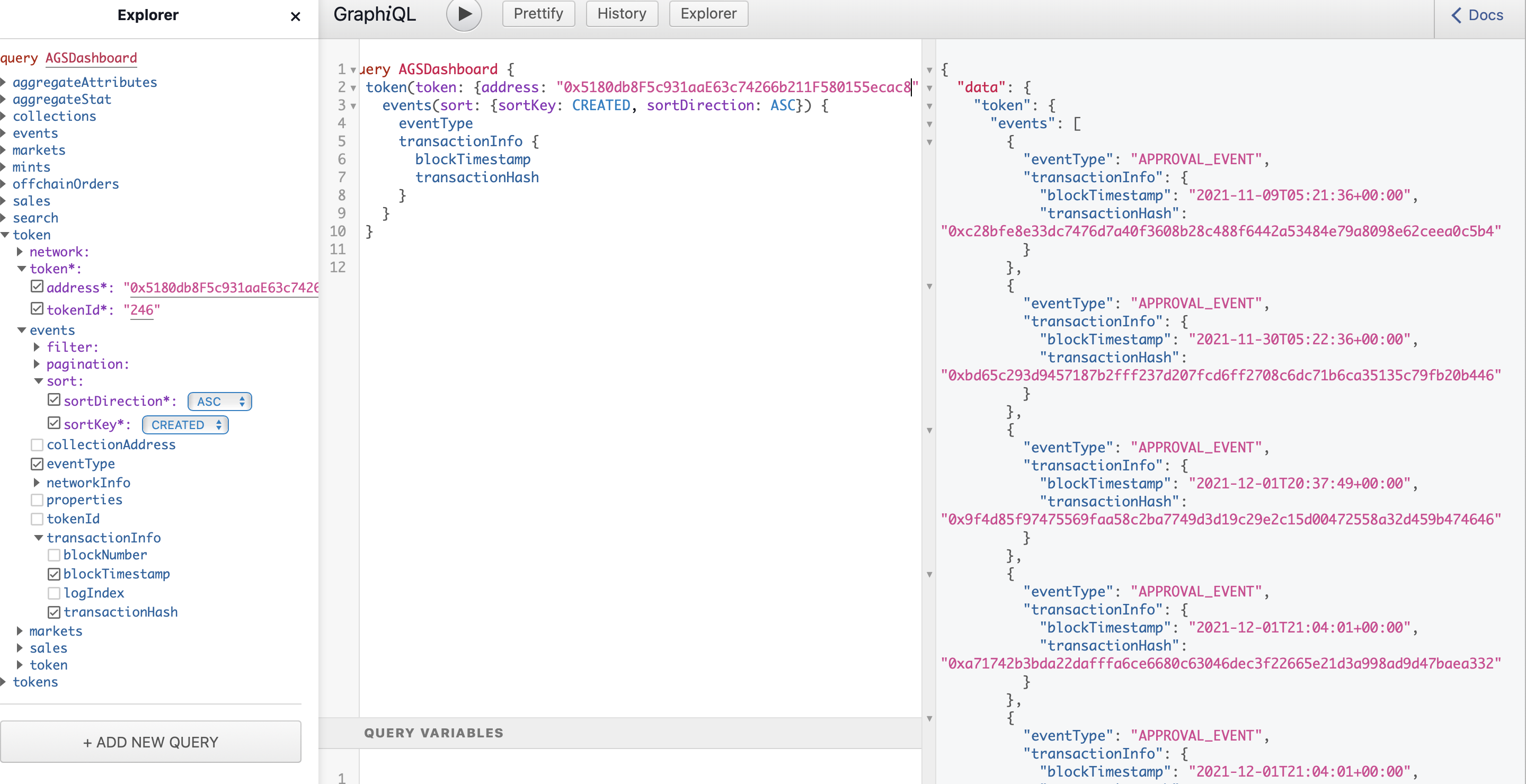Fold the "data" object in results
The image size is (1526, 784).
click(929, 88)
